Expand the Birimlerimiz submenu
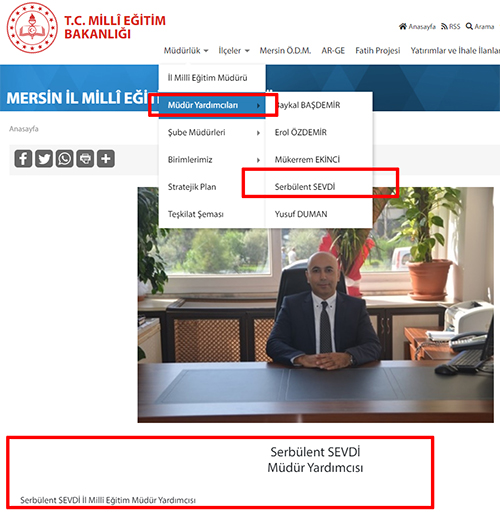The width and height of the screenshot is (500, 512). [x=212, y=160]
